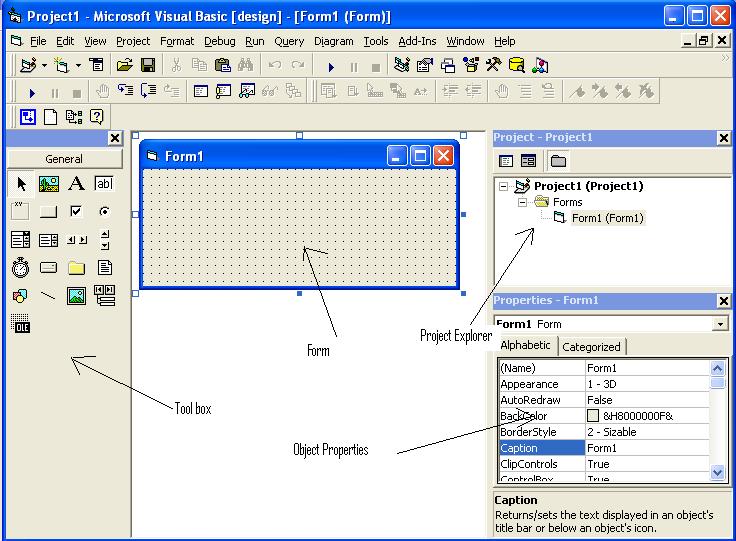The height and width of the screenshot is (541, 736).
Task: Select the OptionButton control in toolbox
Action: point(104,212)
